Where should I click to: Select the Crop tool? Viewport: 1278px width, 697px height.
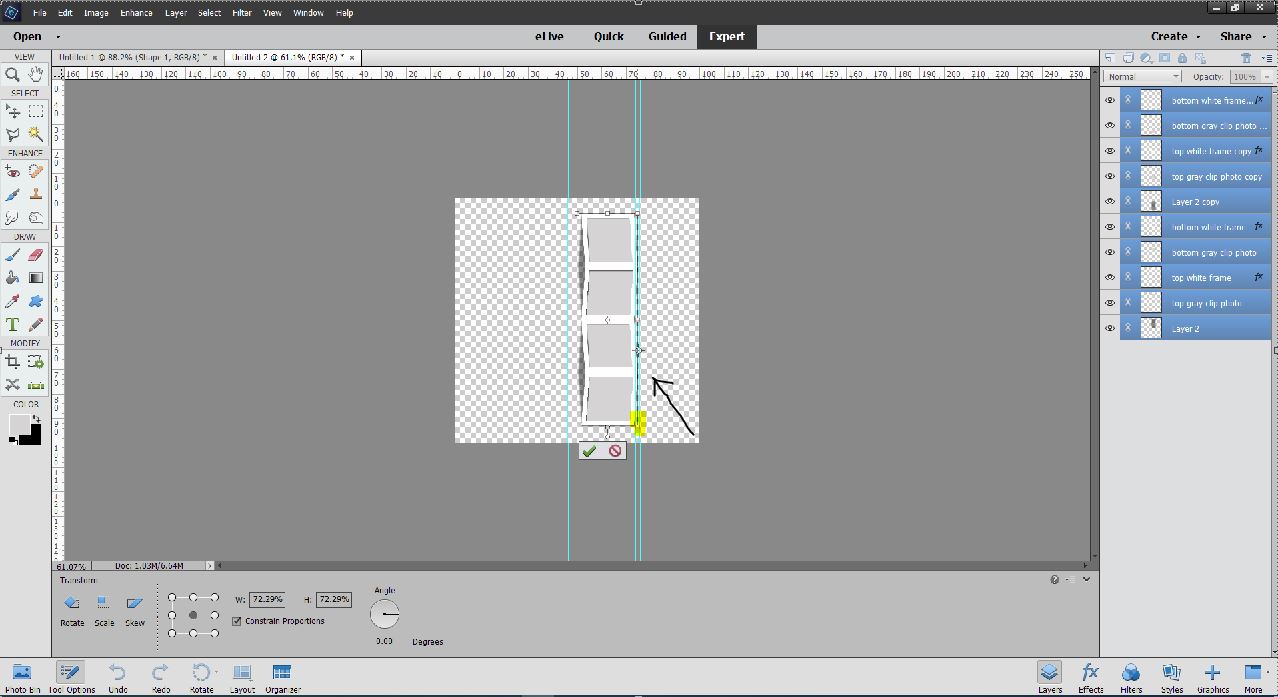tap(13, 362)
